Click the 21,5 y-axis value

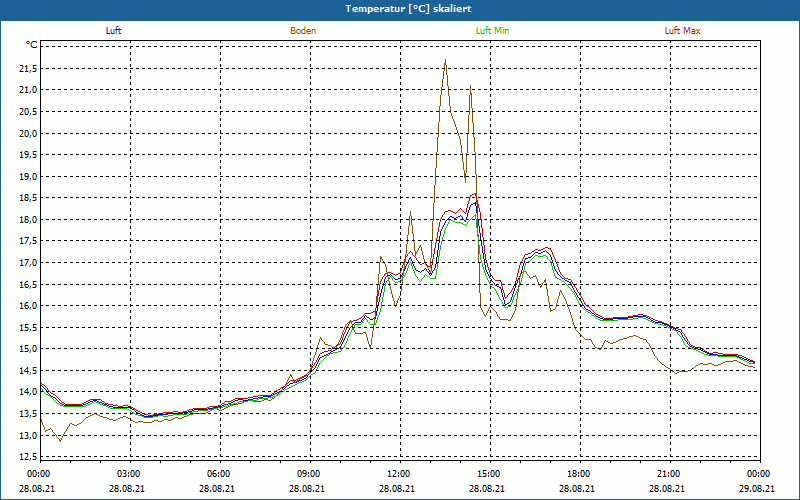[x=28, y=69]
